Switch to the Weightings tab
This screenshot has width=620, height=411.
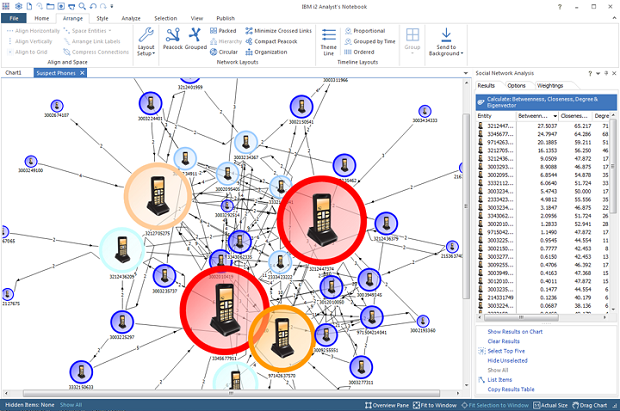[x=550, y=86]
